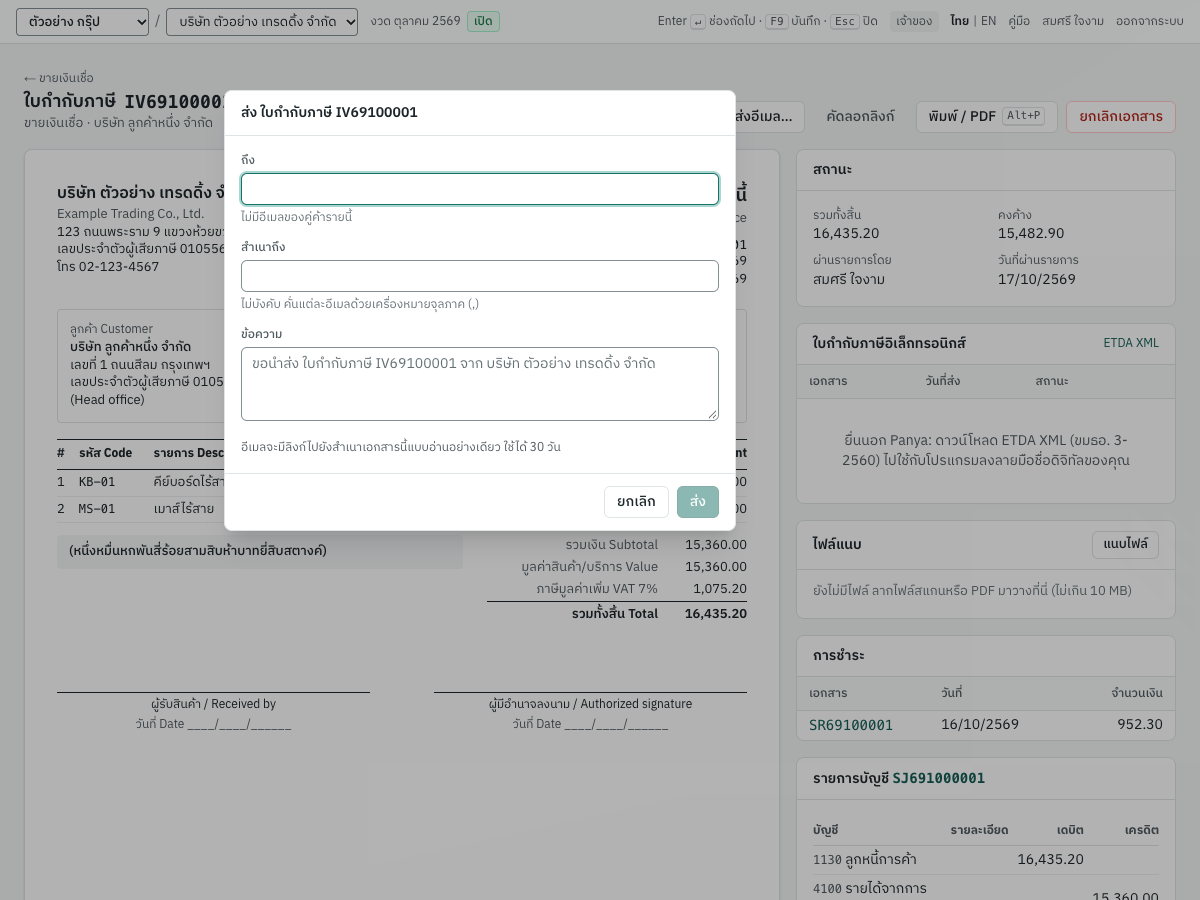Click the ส่ง send button

698,502
